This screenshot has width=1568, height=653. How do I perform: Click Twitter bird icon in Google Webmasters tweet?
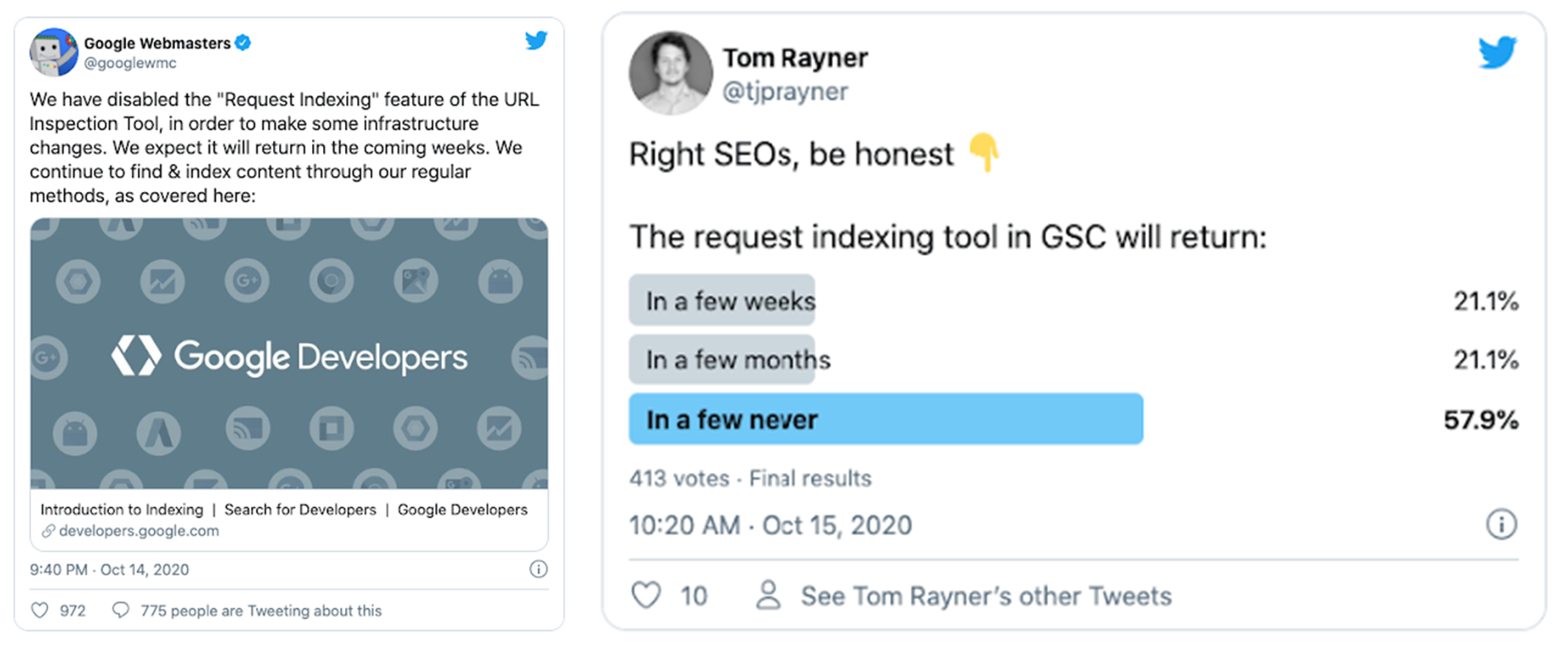click(x=536, y=41)
